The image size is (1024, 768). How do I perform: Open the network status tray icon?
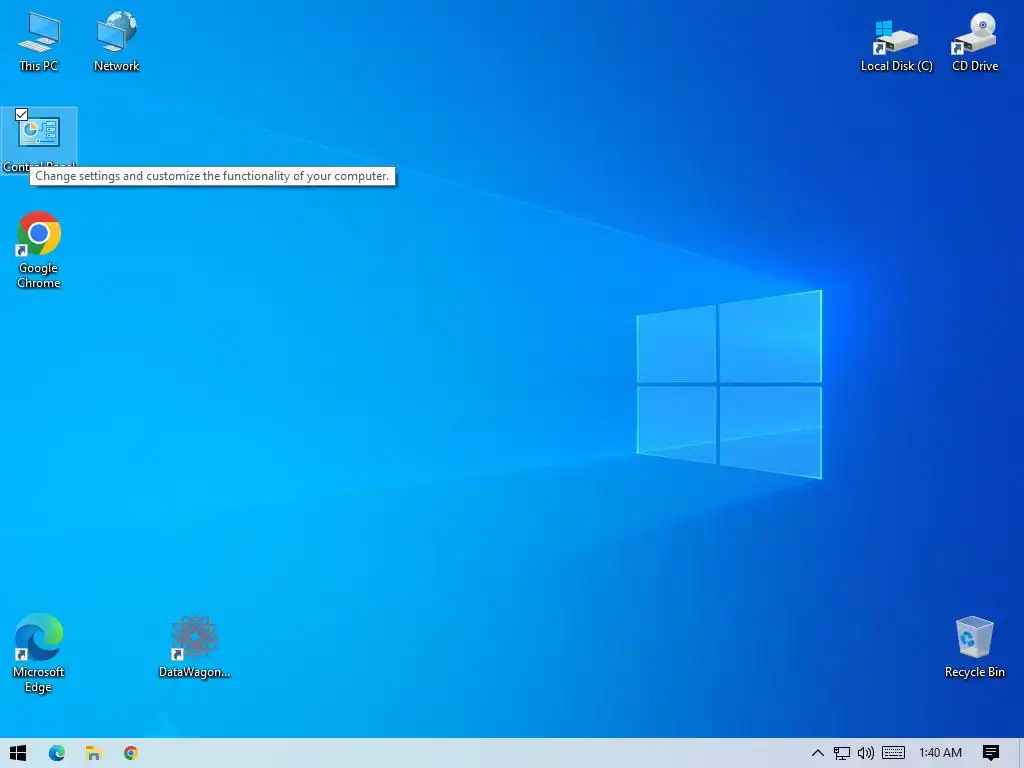point(842,753)
